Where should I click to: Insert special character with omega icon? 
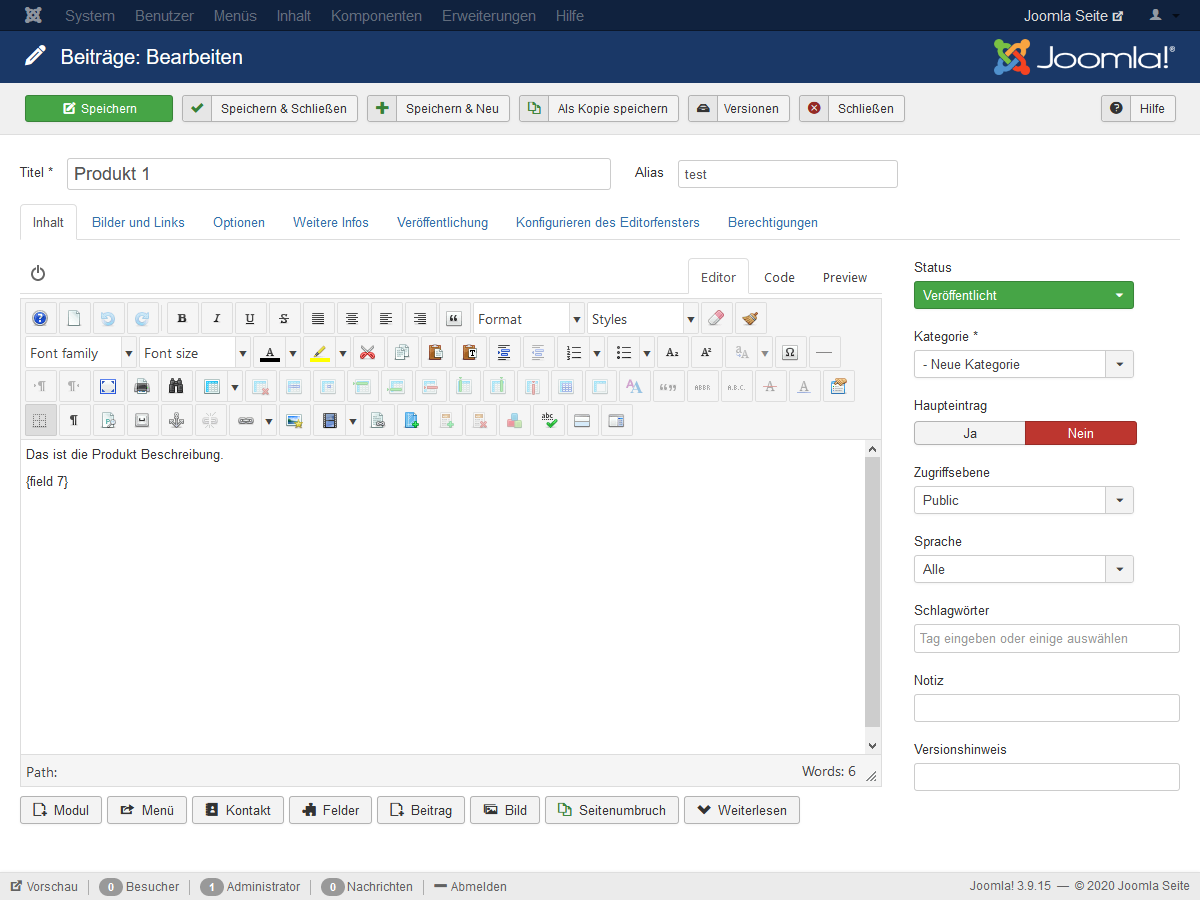pyautogui.click(x=790, y=353)
